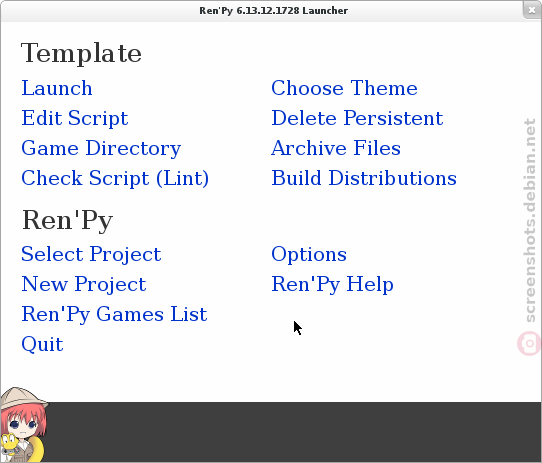Screen dimensions: 542x463
Task: Click the Template heading
Action: click(81, 53)
